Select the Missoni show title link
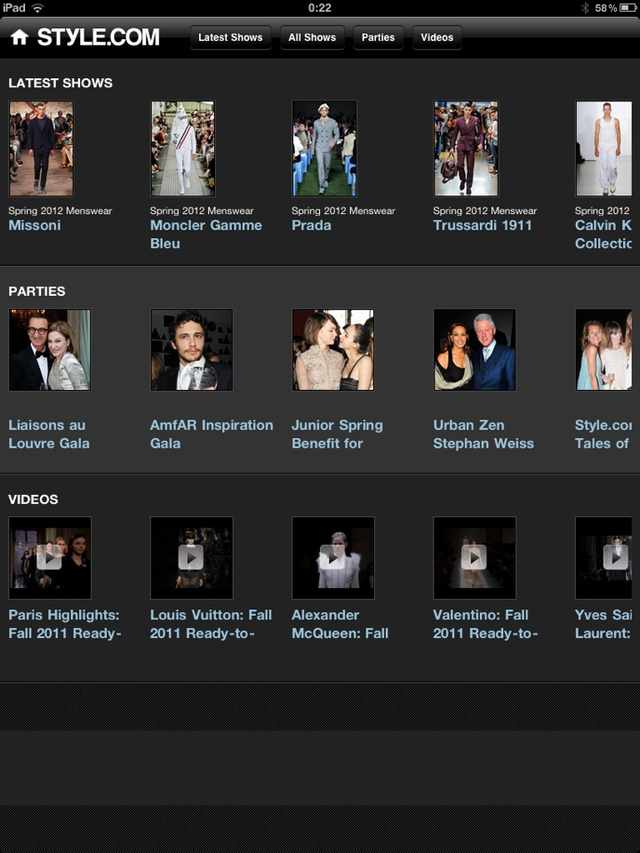 tap(34, 225)
